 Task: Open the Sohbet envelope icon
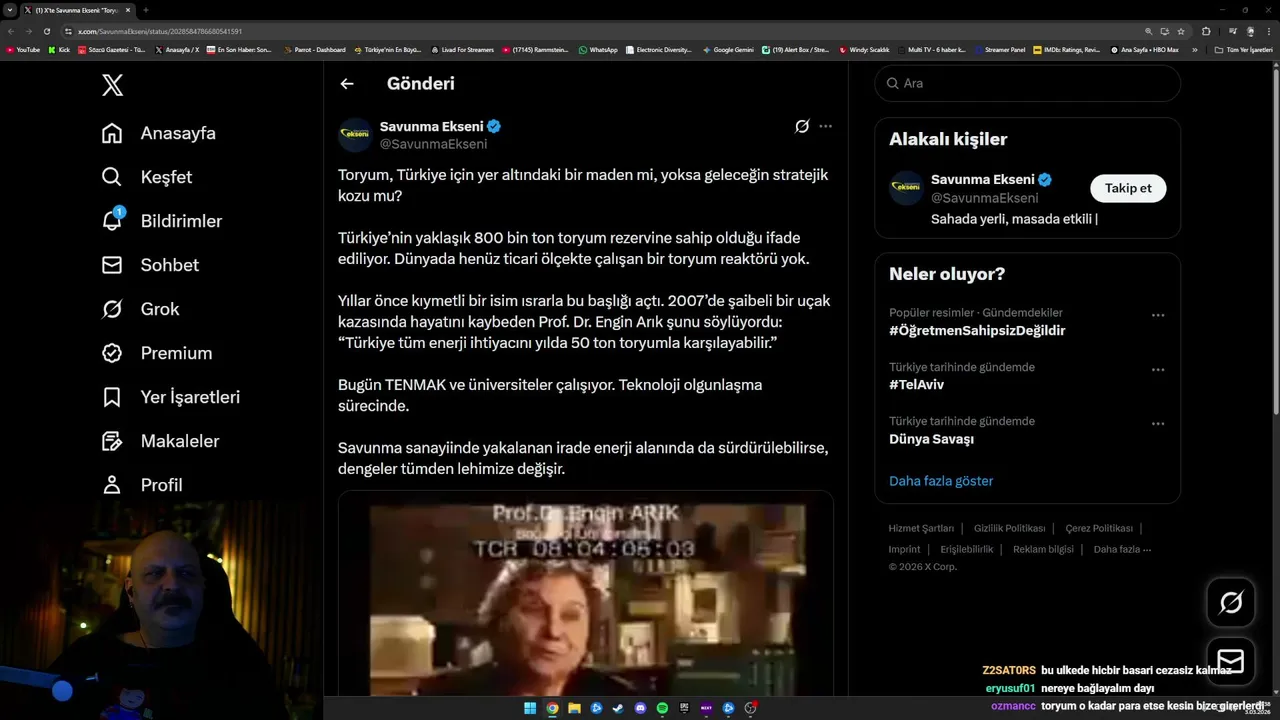(112, 265)
